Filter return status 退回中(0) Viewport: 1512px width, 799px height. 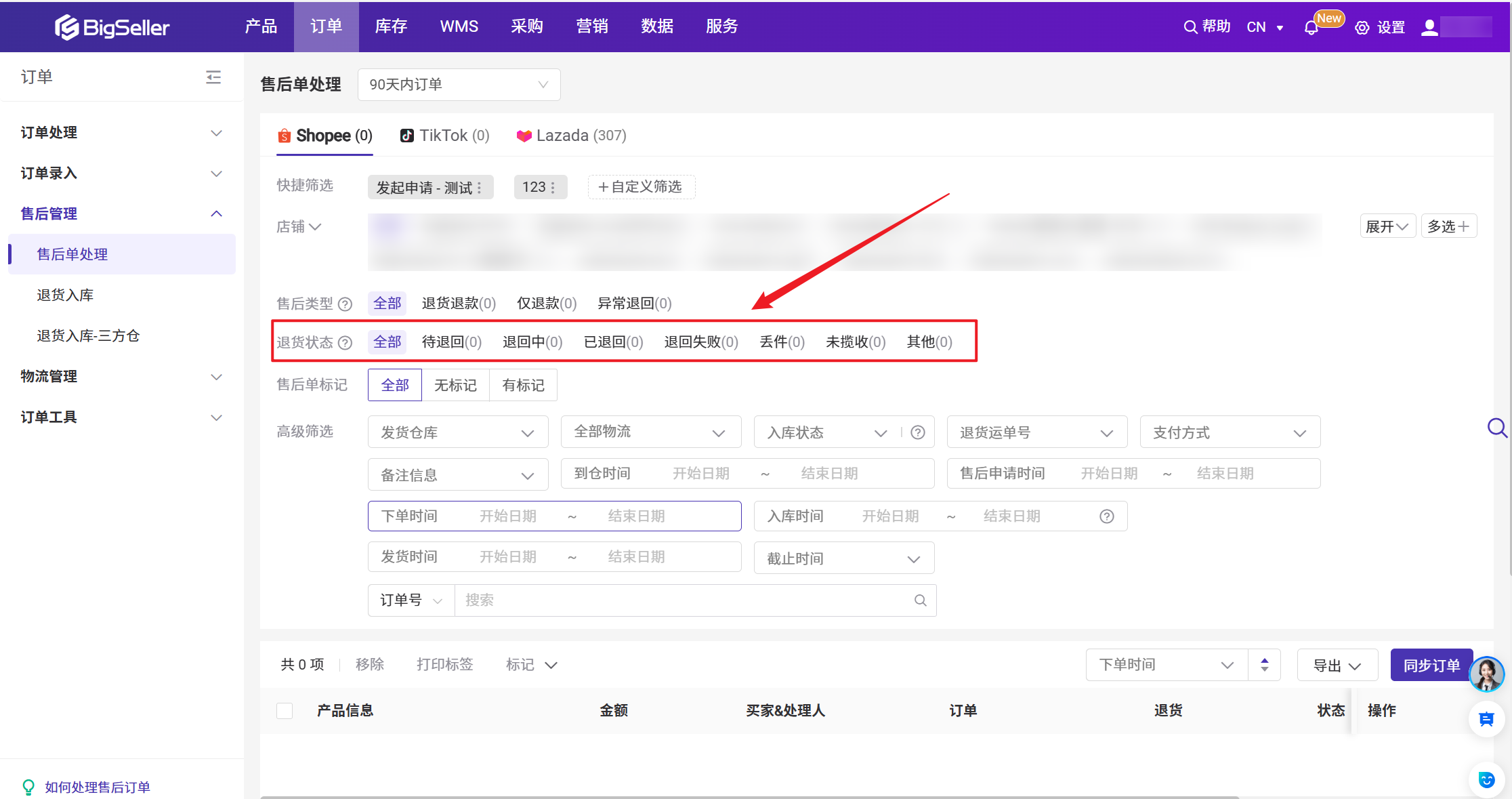[532, 342]
